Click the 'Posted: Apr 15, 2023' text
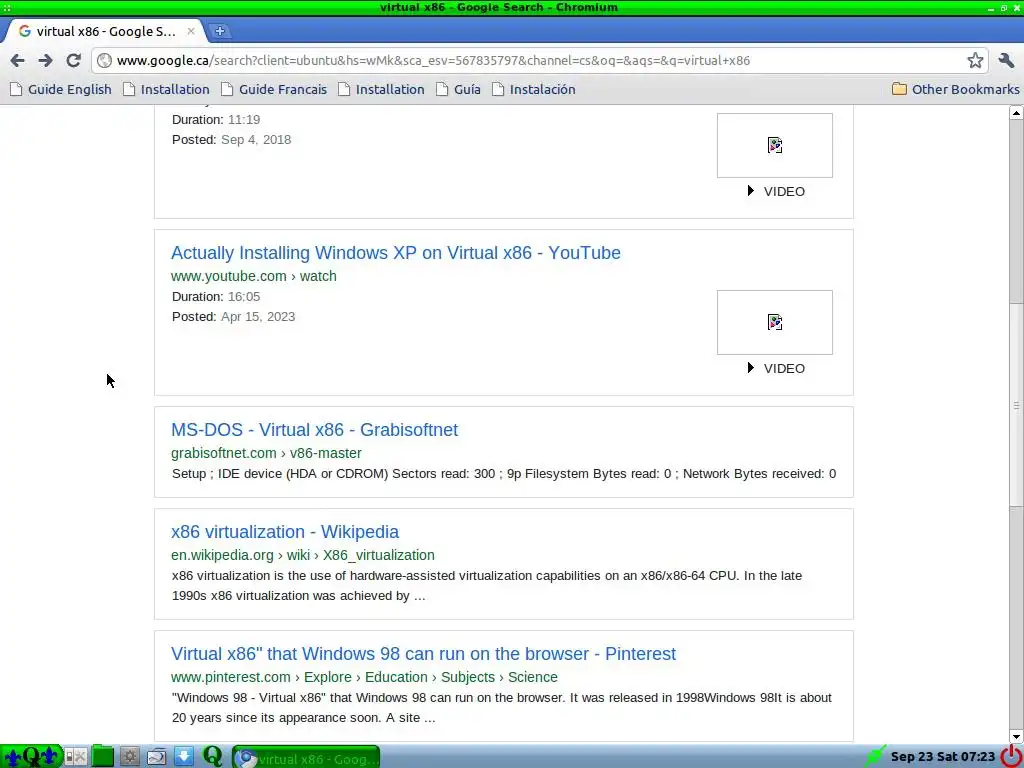1024x768 pixels. 234,317
